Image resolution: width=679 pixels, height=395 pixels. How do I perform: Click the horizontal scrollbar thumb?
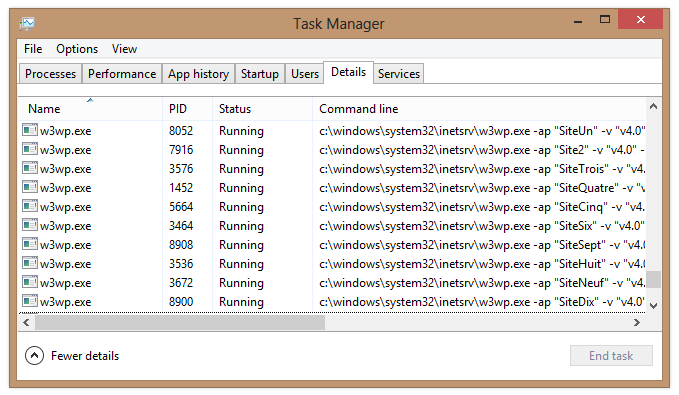[180, 322]
